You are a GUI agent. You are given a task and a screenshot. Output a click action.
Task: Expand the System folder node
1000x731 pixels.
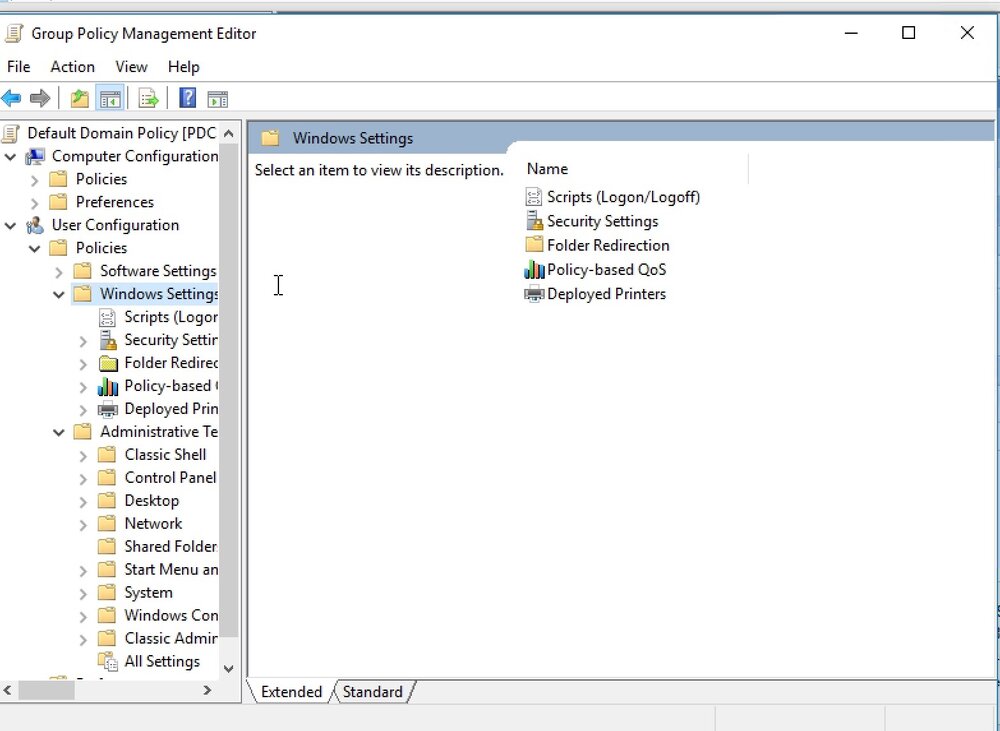tap(84, 593)
